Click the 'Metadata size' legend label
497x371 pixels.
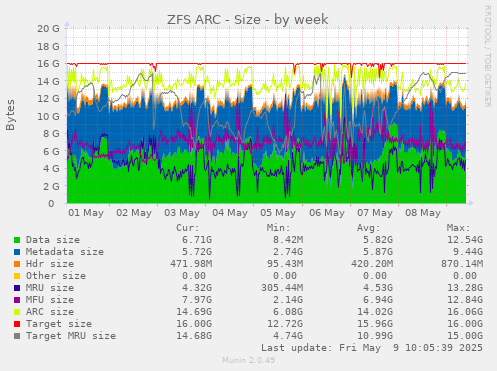click(x=65, y=252)
